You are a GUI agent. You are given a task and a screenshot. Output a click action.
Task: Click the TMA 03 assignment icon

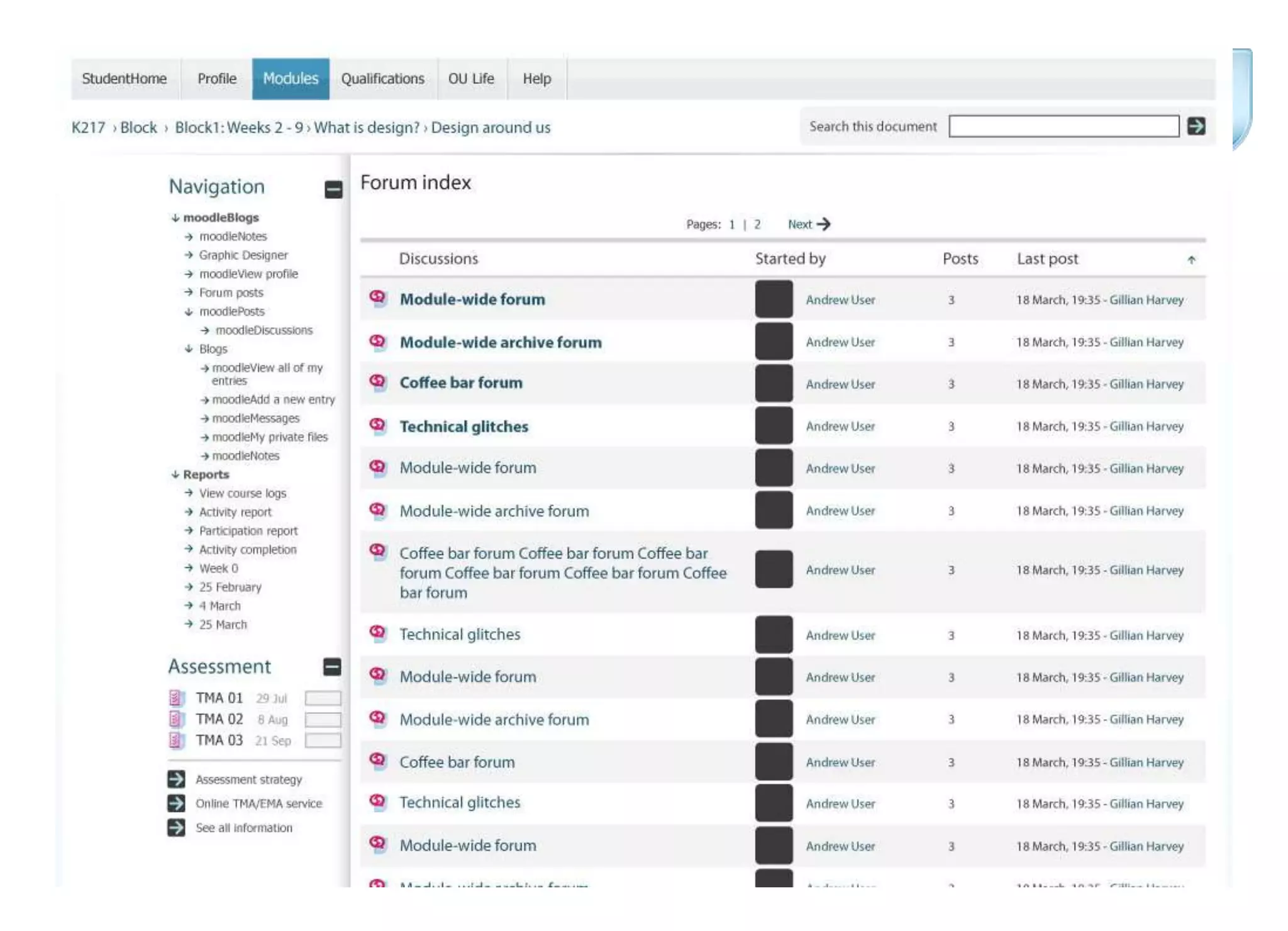click(177, 740)
